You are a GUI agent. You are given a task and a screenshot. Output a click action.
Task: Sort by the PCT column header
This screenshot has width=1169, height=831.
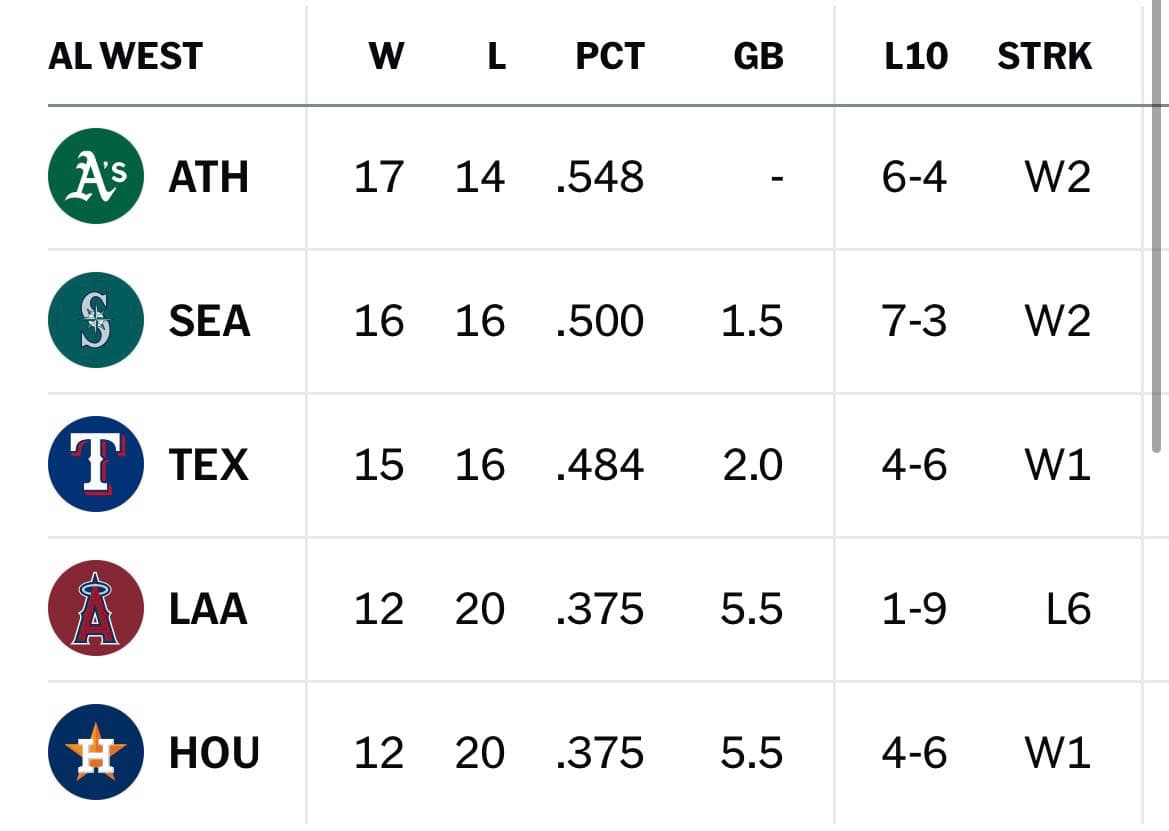click(610, 56)
